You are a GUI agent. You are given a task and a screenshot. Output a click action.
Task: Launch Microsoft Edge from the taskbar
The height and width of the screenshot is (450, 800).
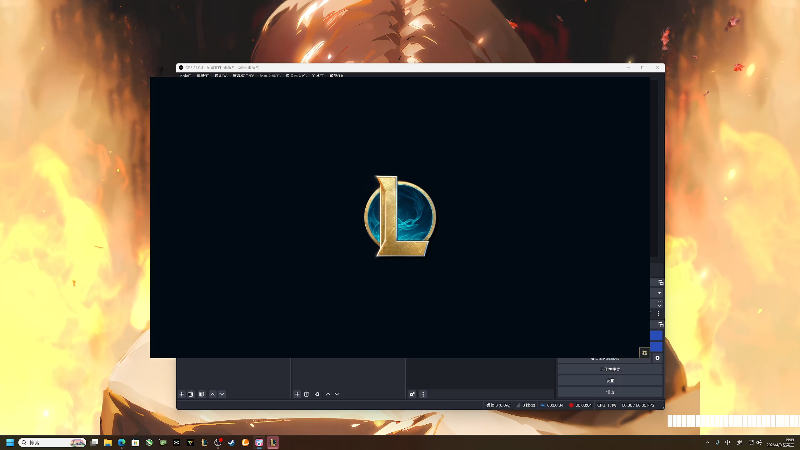(121, 442)
